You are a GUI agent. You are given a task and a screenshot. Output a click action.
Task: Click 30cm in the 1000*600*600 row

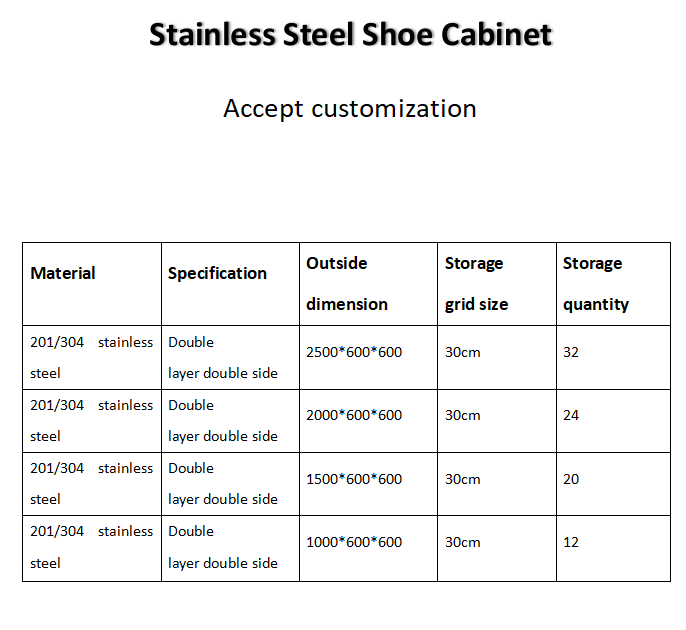pos(463,542)
